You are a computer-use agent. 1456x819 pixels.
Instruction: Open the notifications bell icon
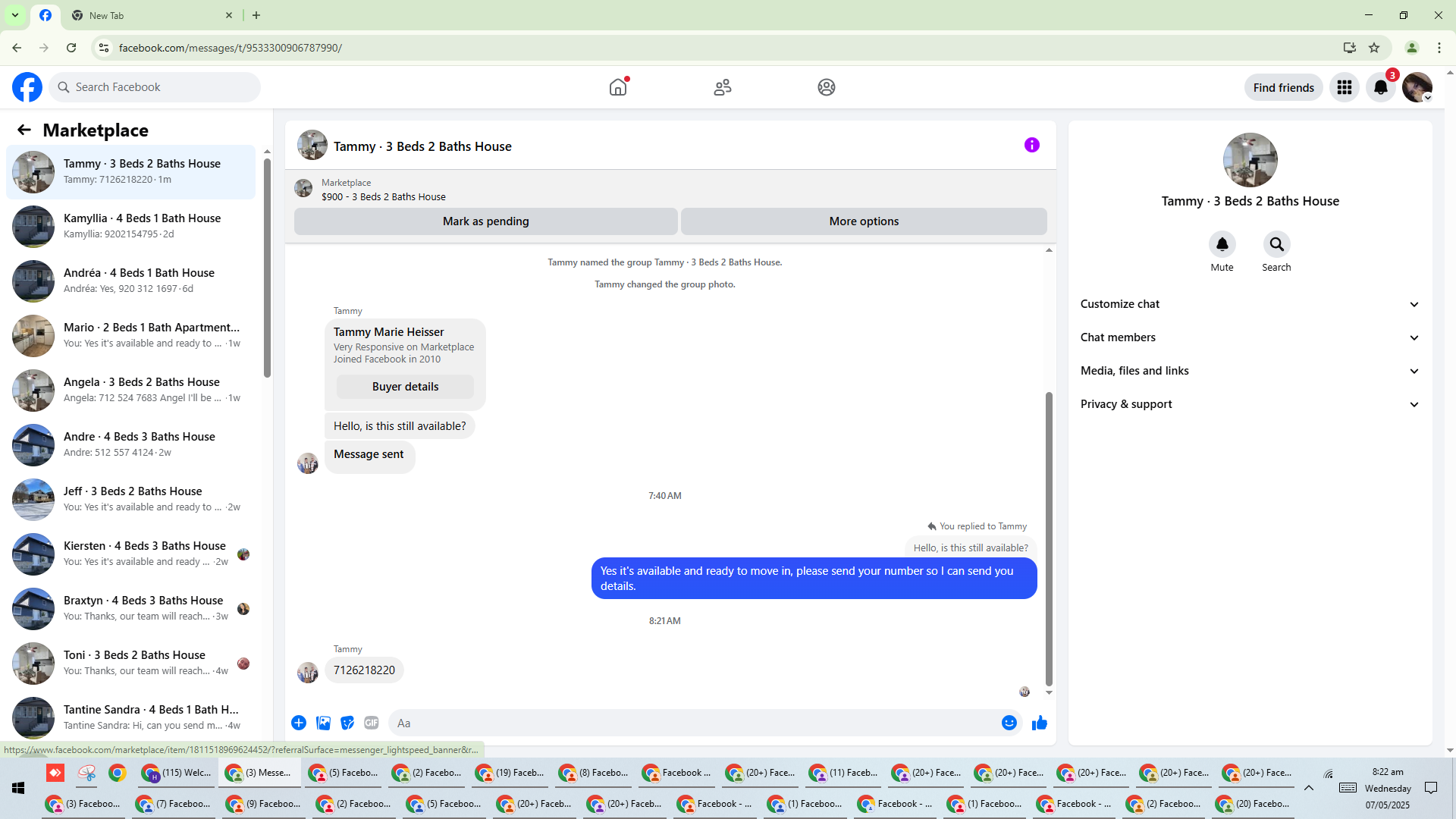point(1380,87)
